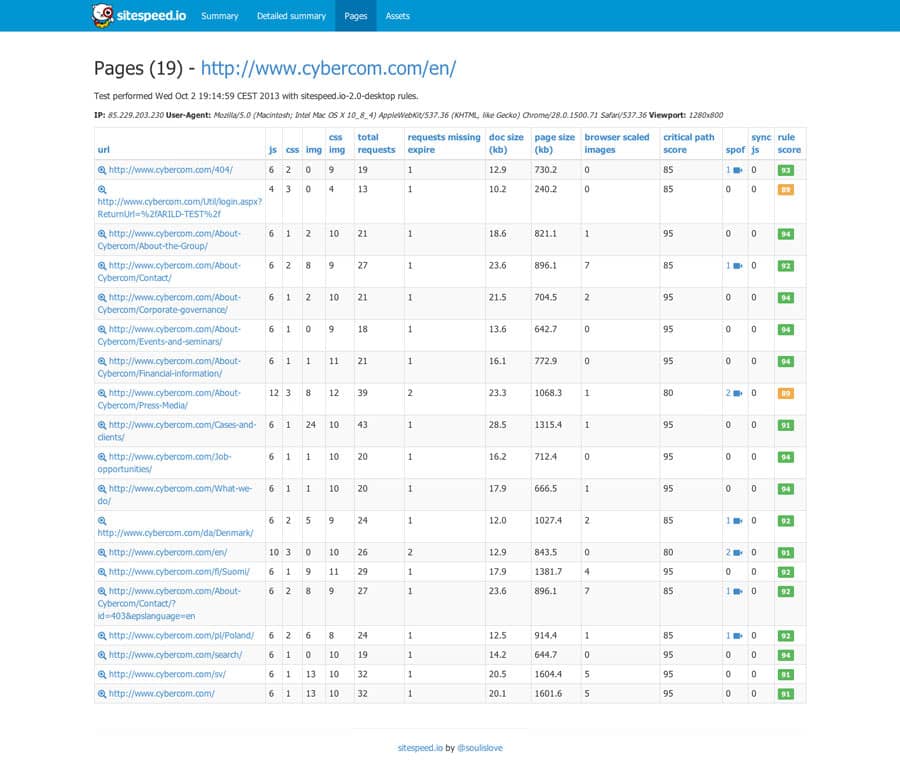Click the total requests column header
The width and height of the screenshot is (900, 760).
pyautogui.click(x=377, y=144)
